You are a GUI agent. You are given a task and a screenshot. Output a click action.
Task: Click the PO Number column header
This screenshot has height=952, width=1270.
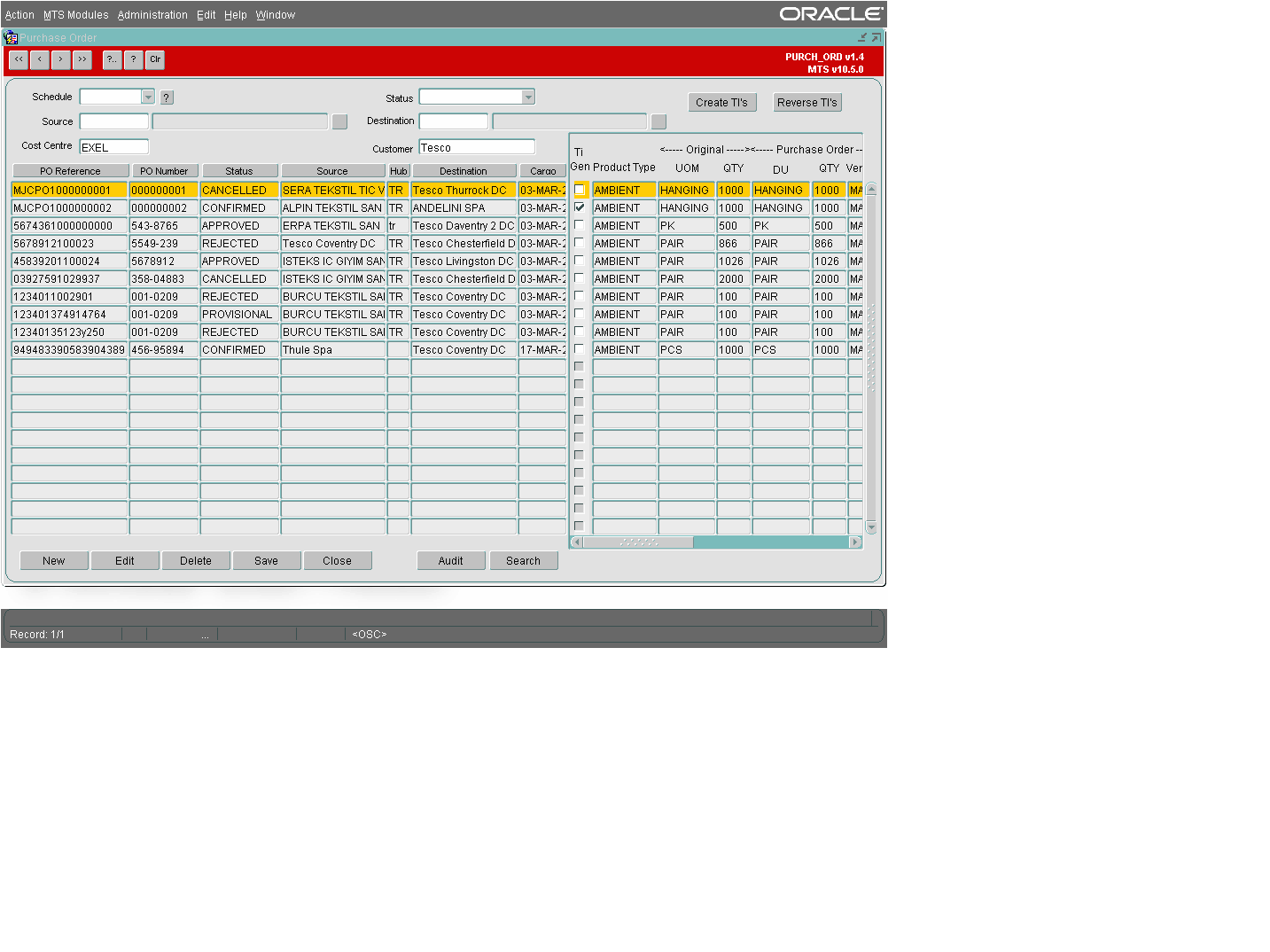[164, 171]
